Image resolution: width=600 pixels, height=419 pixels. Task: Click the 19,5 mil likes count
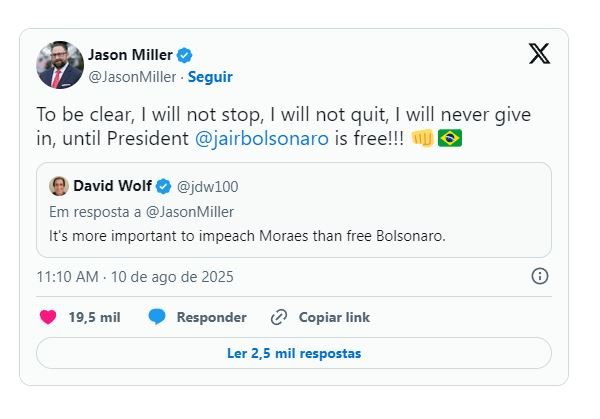(94, 317)
